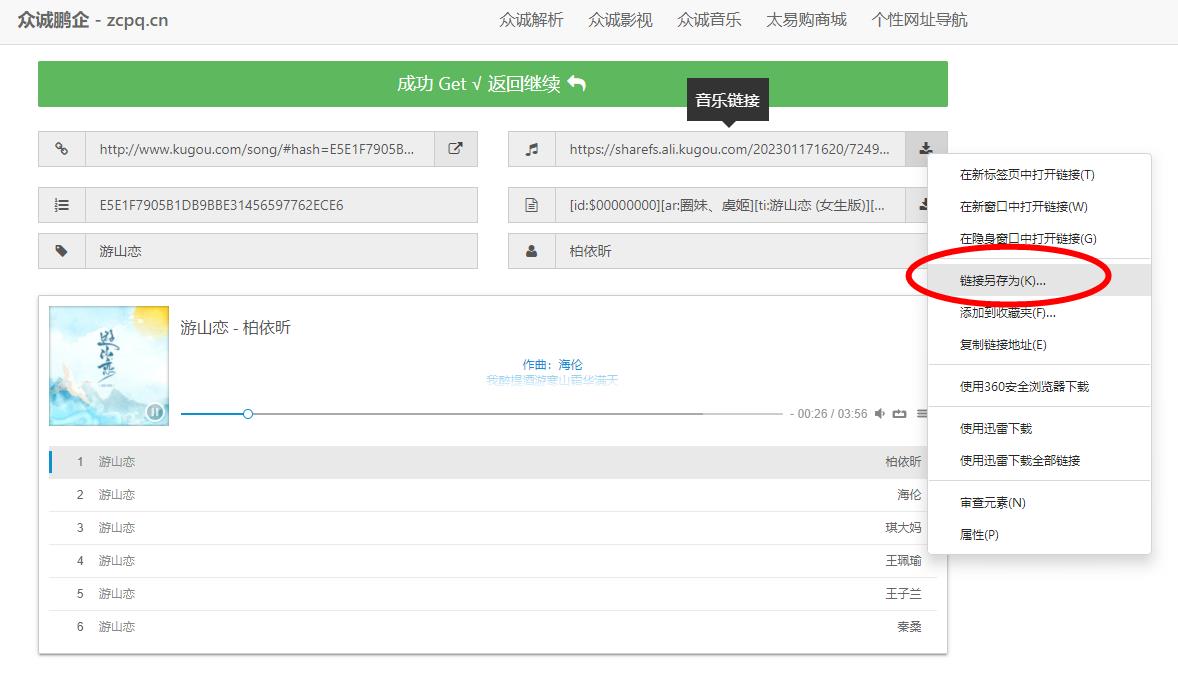
Task: Click the song hash input field
Action: pyautogui.click(x=280, y=205)
